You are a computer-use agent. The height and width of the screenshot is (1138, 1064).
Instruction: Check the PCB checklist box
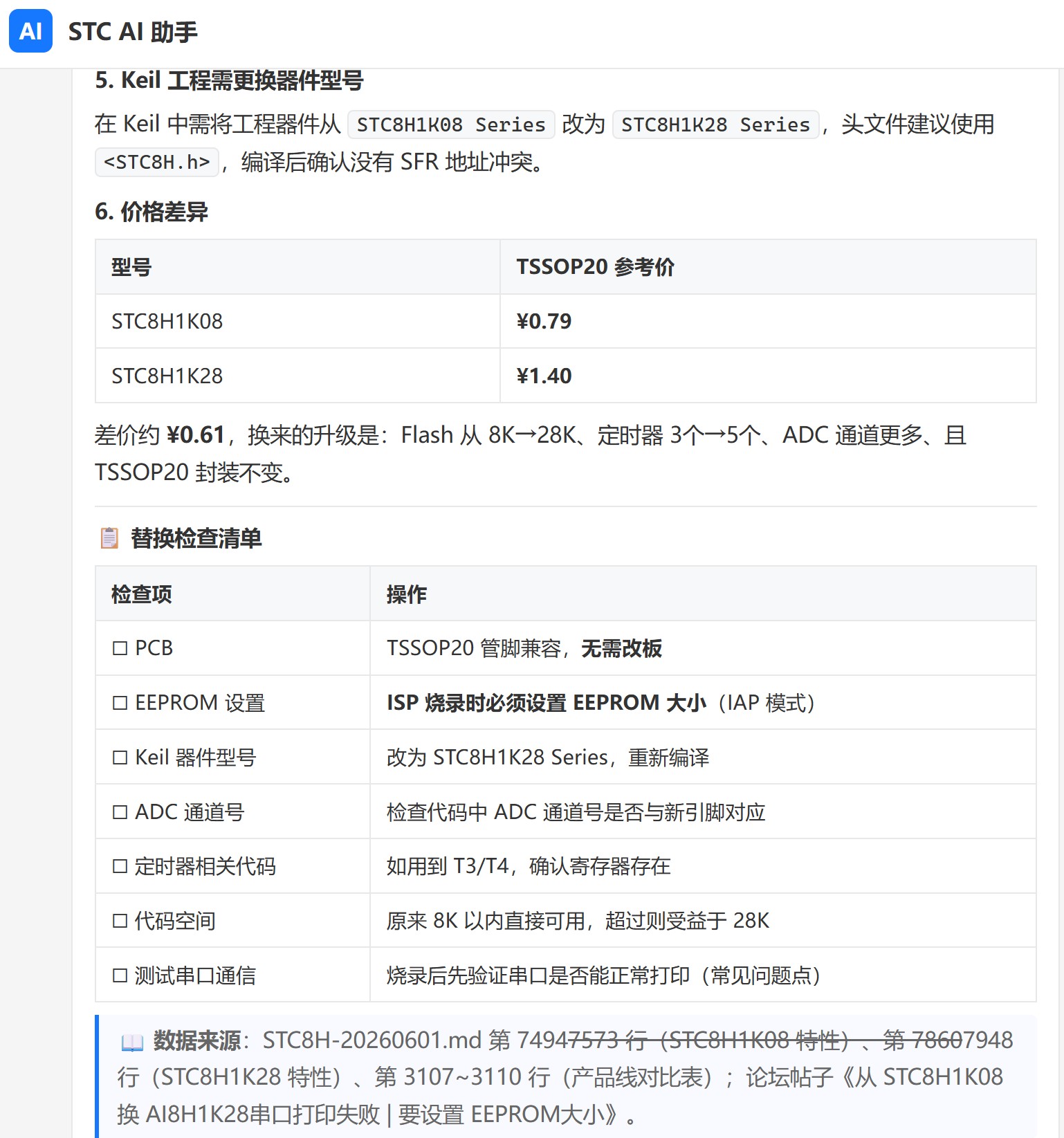(x=120, y=648)
